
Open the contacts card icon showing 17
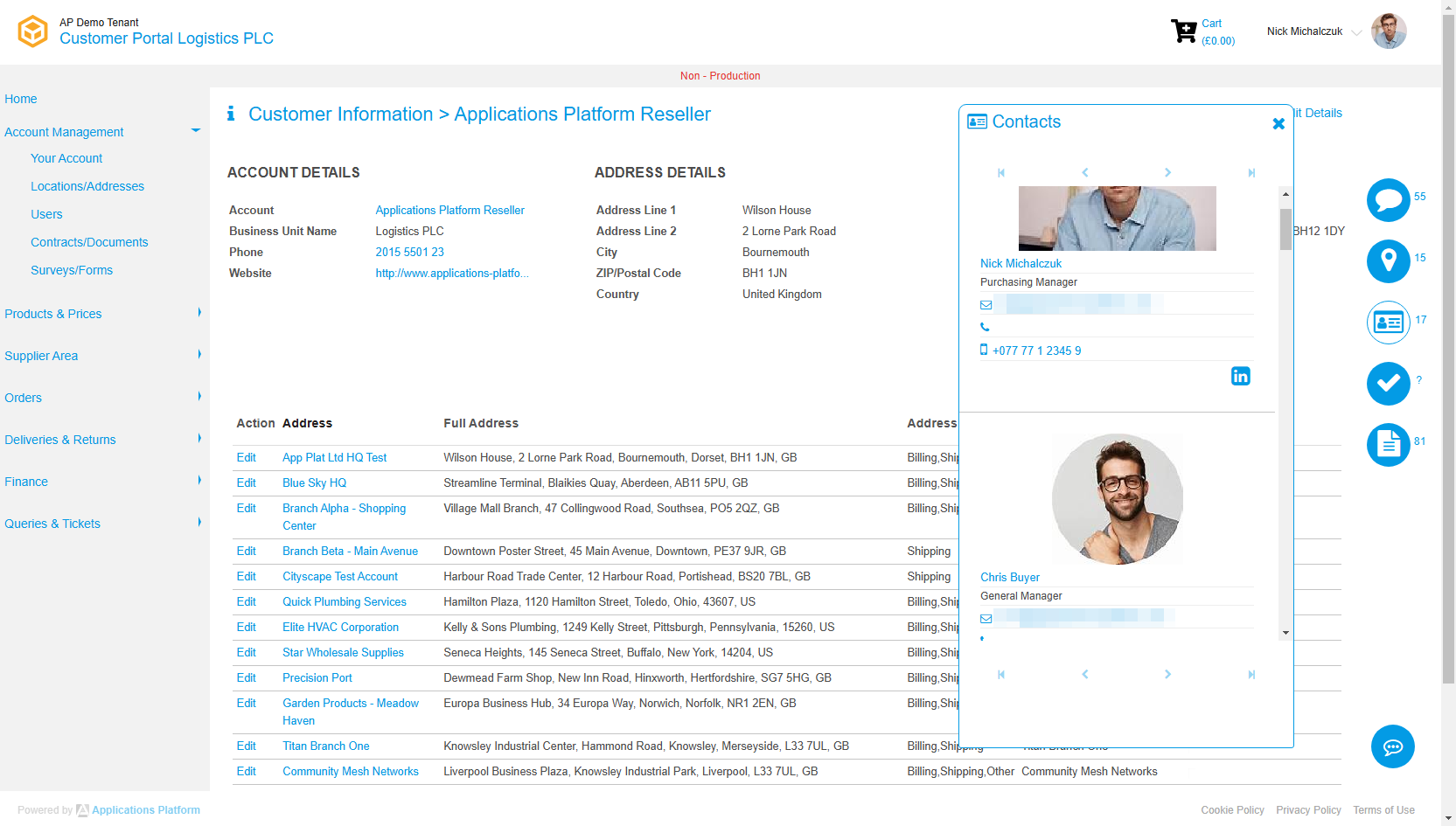coord(1389,323)
